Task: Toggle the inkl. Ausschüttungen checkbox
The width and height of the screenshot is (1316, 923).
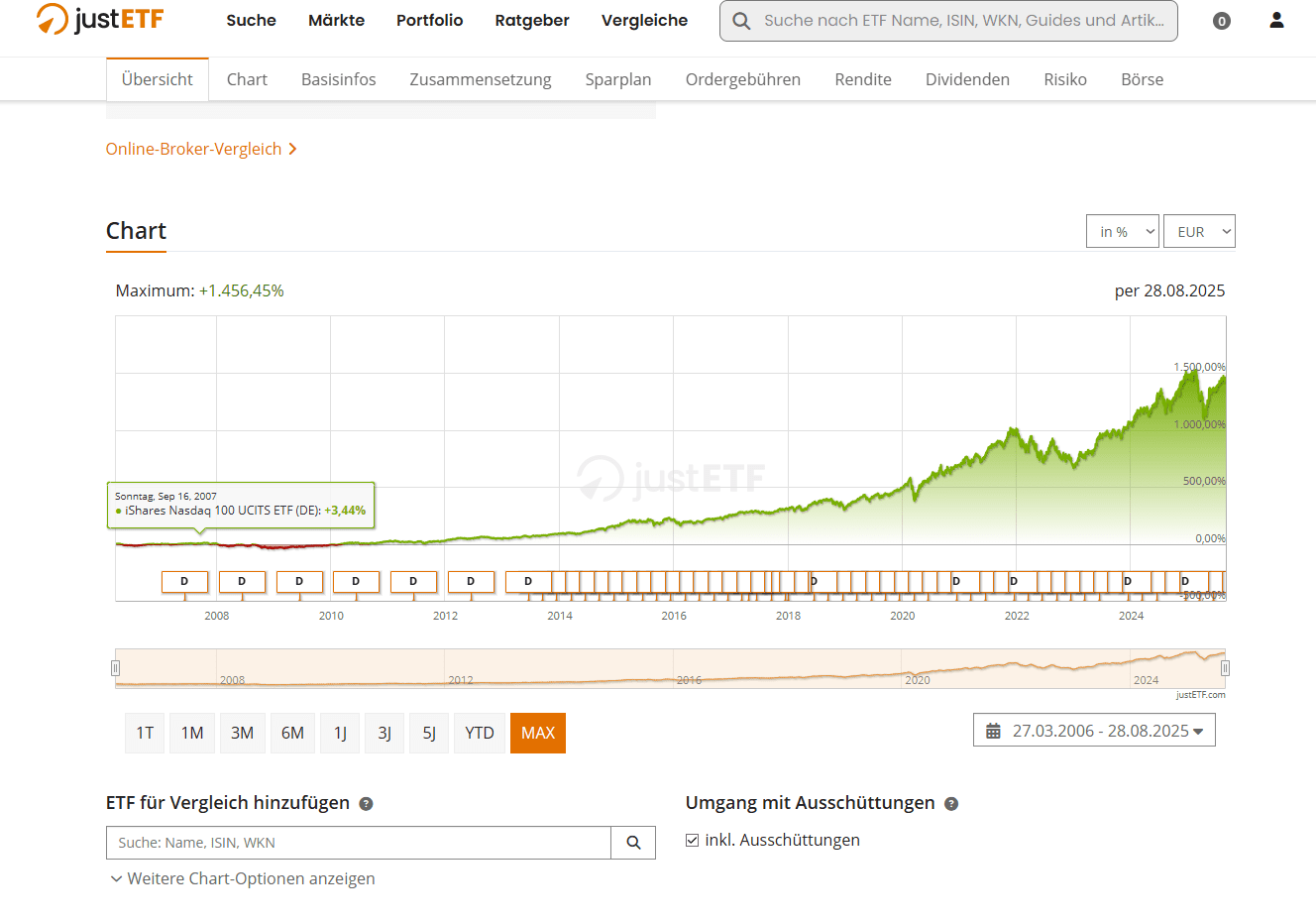Action: 693,840
